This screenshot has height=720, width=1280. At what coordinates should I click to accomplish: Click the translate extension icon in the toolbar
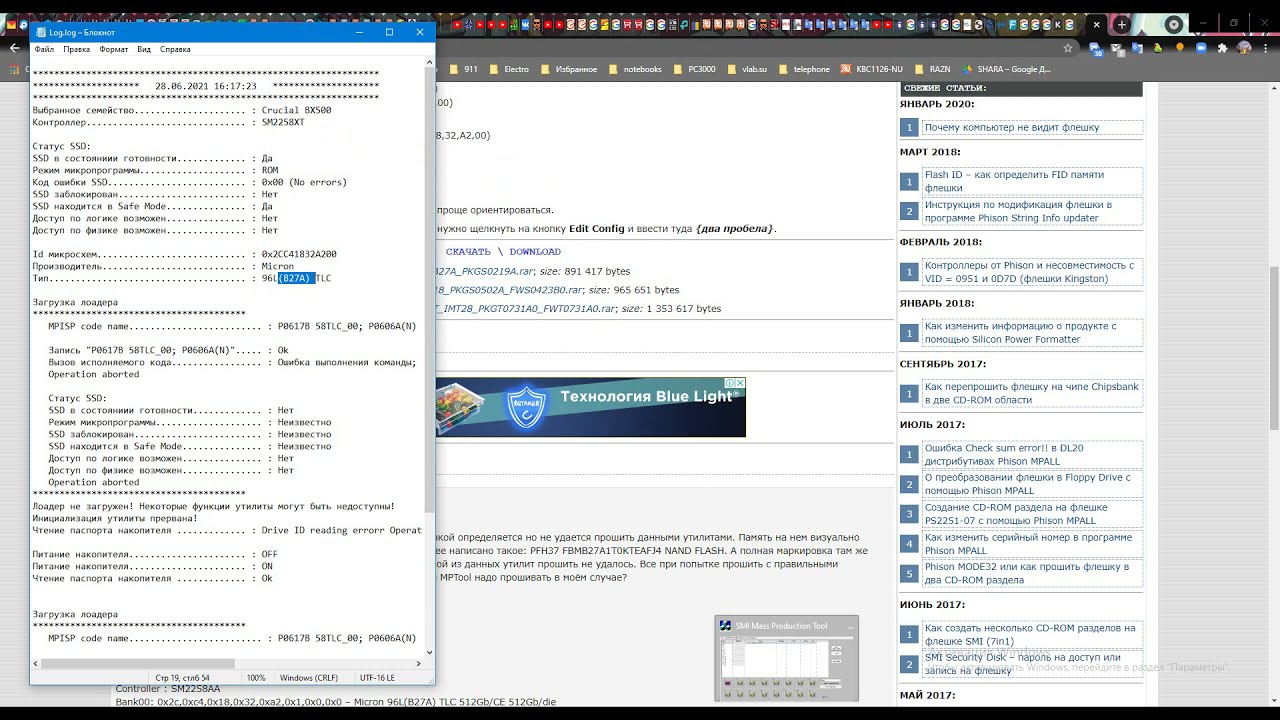[x=1137, y=47]
